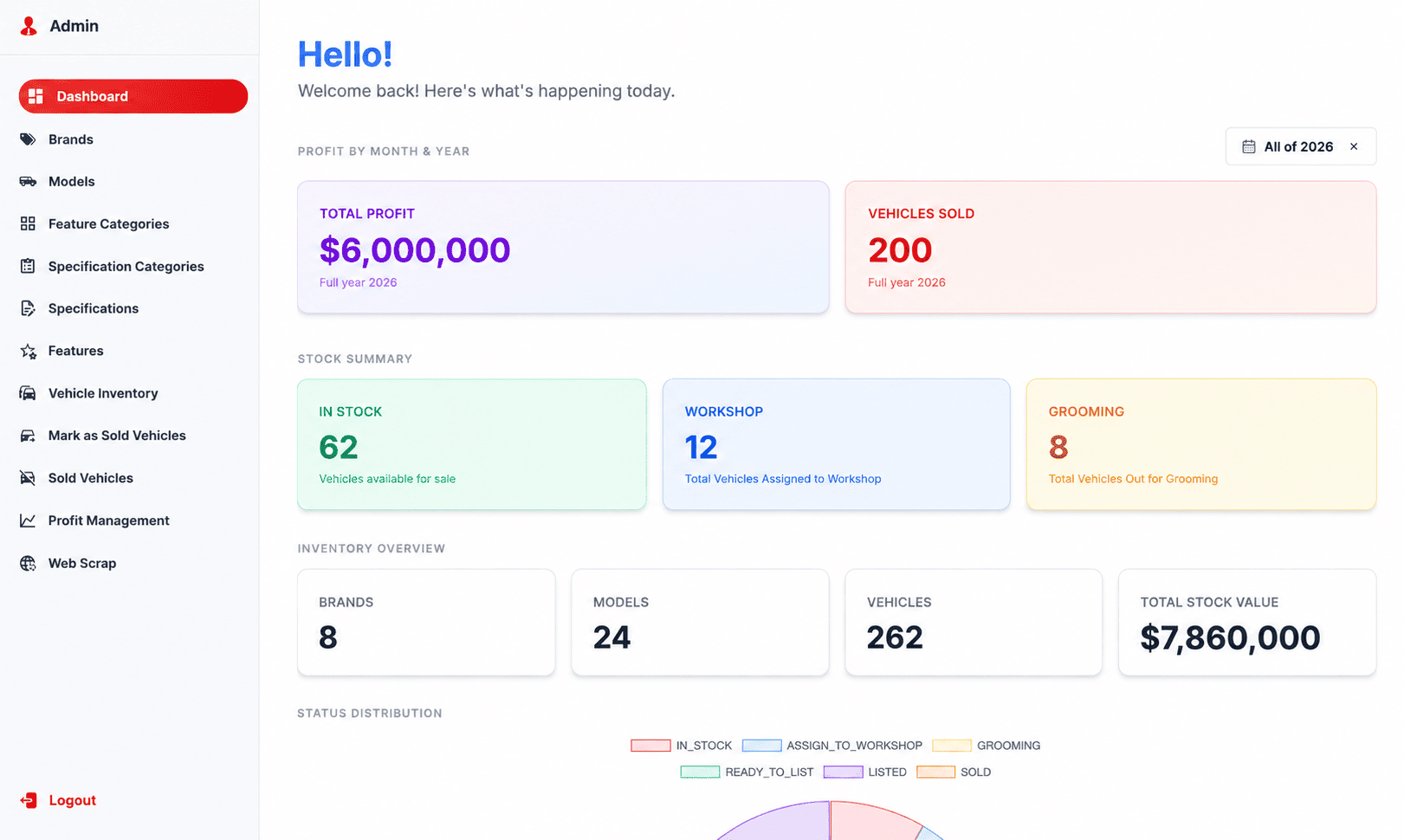This screenshot has height=840, width=1404.
Task: Go to Features section
Action: 133,351
